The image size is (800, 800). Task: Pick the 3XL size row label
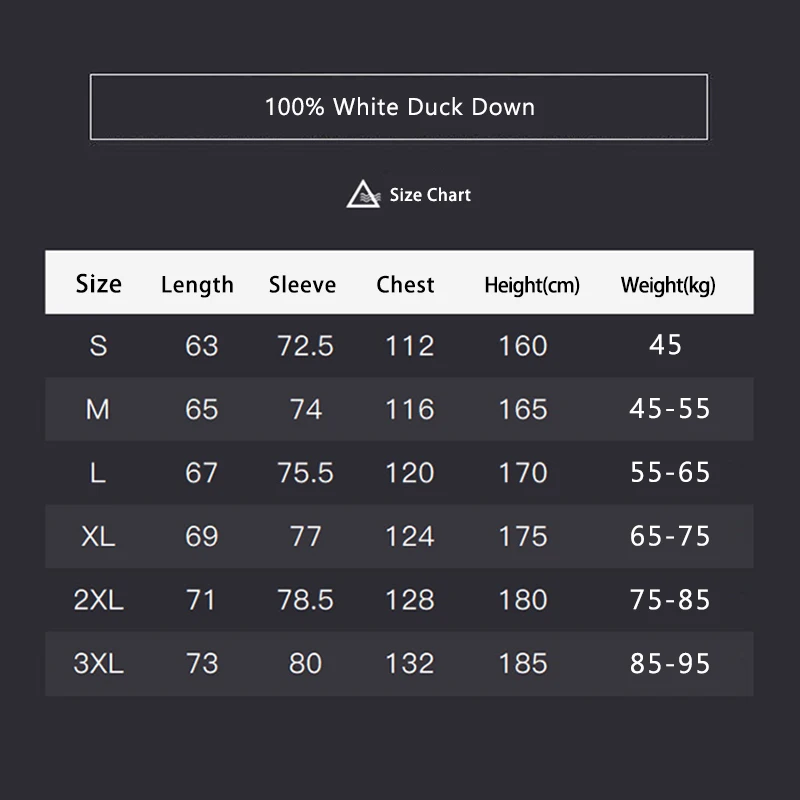tap(98, 663)
